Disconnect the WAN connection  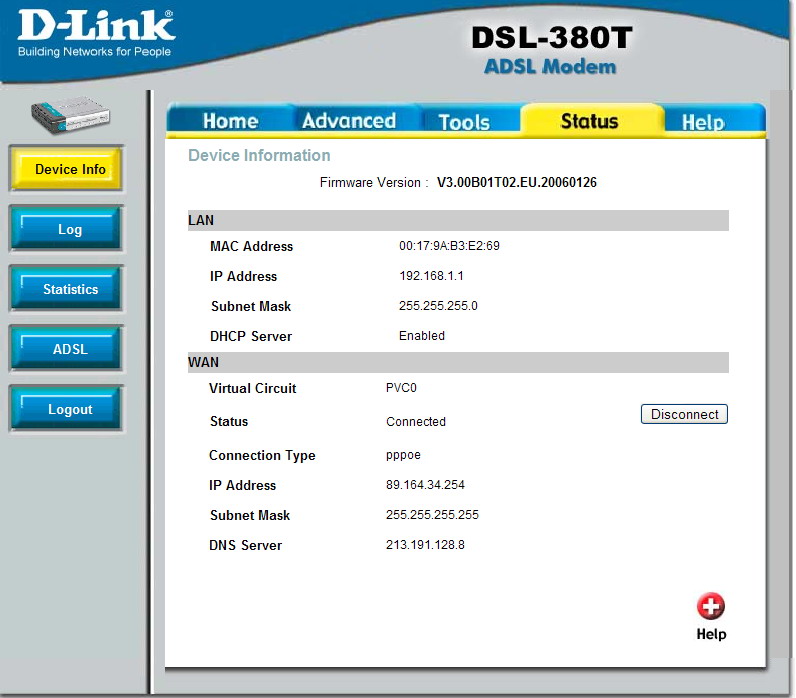pyautogui.click(x=684, y=414)
